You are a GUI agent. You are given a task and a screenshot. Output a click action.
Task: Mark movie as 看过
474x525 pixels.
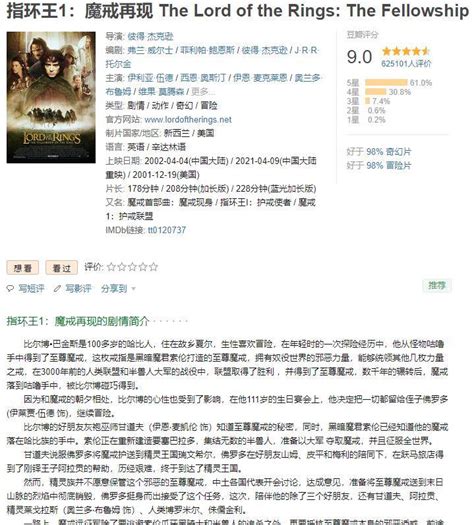pos(62,268)
